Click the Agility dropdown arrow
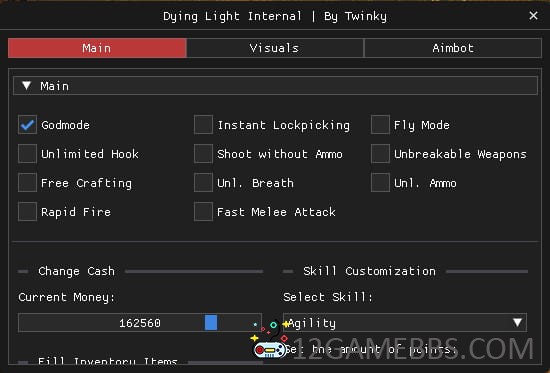The height and width of the screenshot is (373, 550). click(x=517, y=322)
